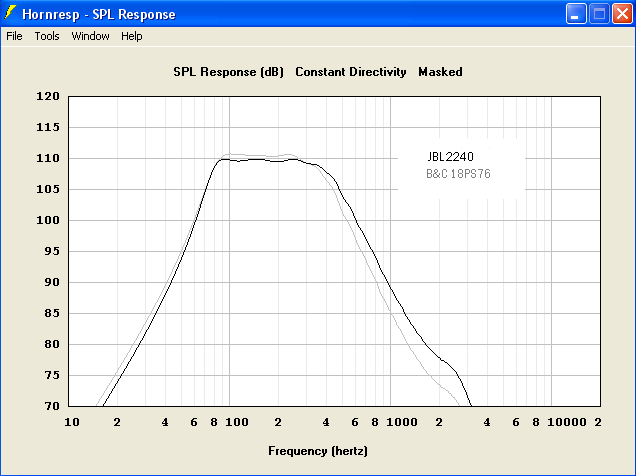The height and width of the screenshot is (476, 636).
Task: Minimize the Hornresp window
Action: (x=576, y=14)
